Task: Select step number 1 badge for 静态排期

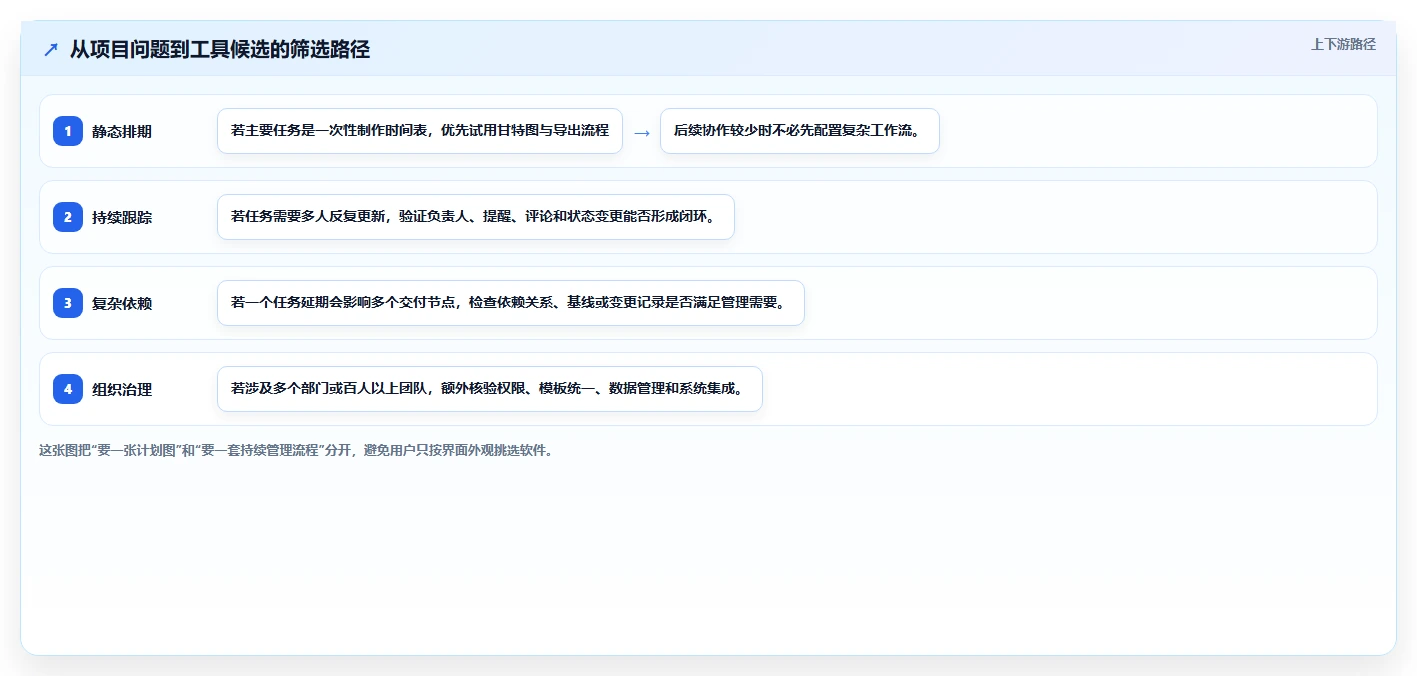Action: pyautogui.click(x=68, y=131)
